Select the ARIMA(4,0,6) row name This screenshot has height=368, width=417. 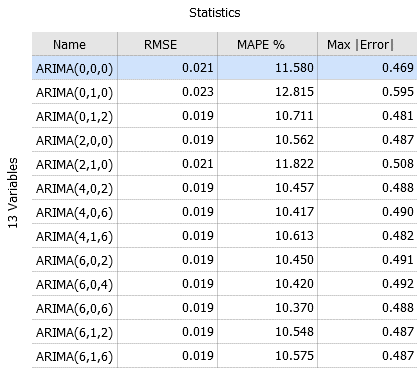tap(74, 212)
